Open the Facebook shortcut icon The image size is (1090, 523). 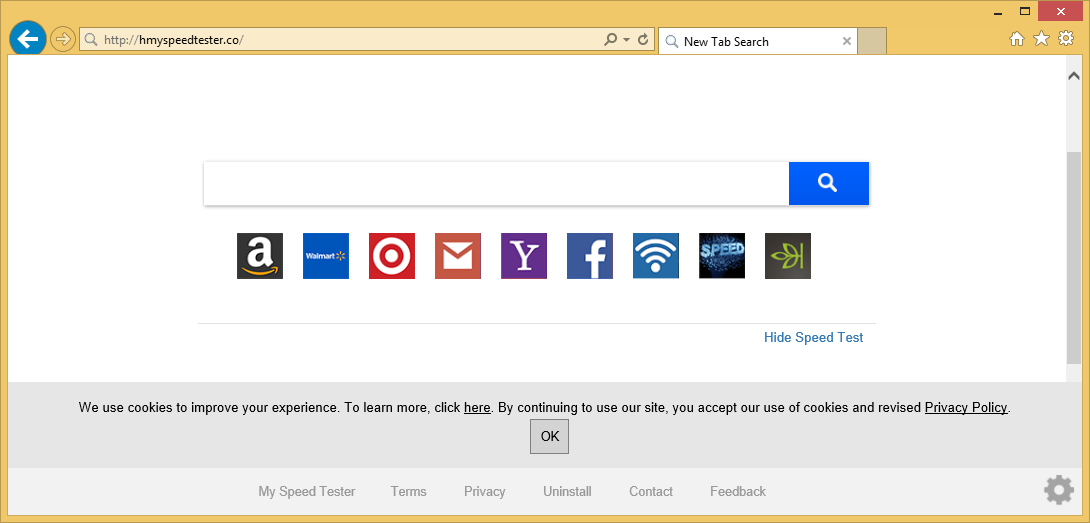click(x=590, y=256)
